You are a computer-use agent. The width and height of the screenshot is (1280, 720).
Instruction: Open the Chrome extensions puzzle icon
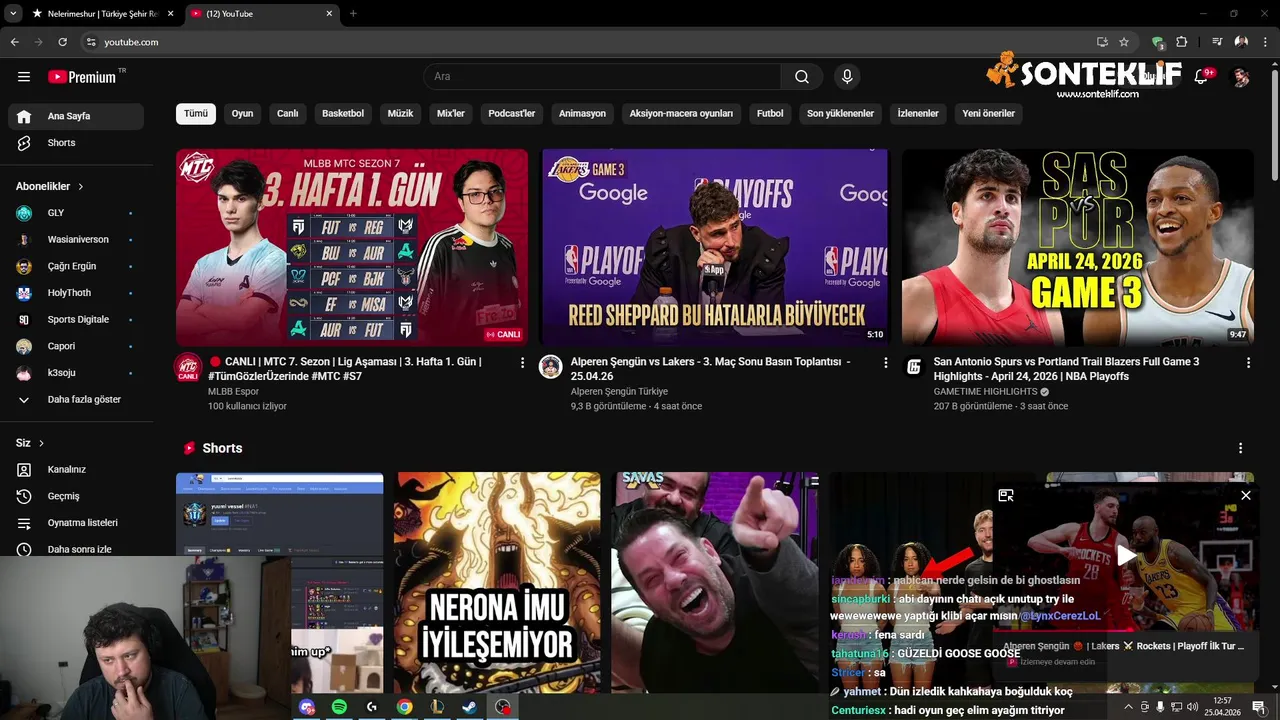[1182, 42]
